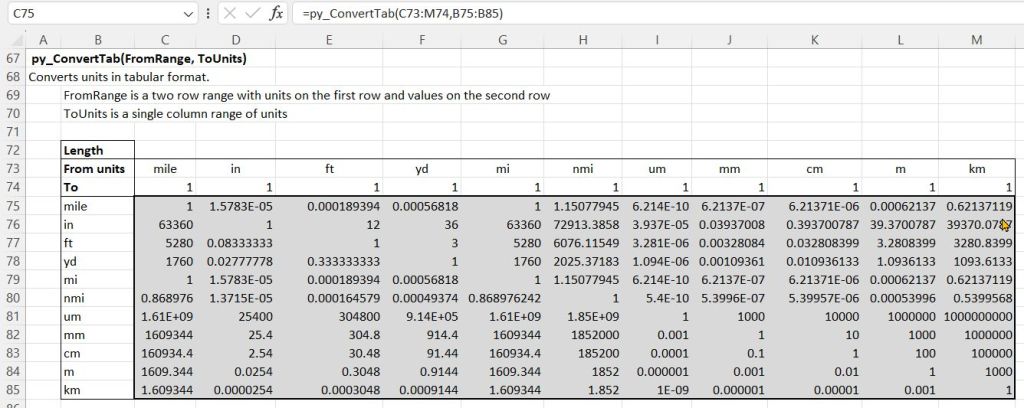This screenshot has width=1024, height=408.
Task: Click the Cancel X icon in formula bar
Action: coord(228,15)
